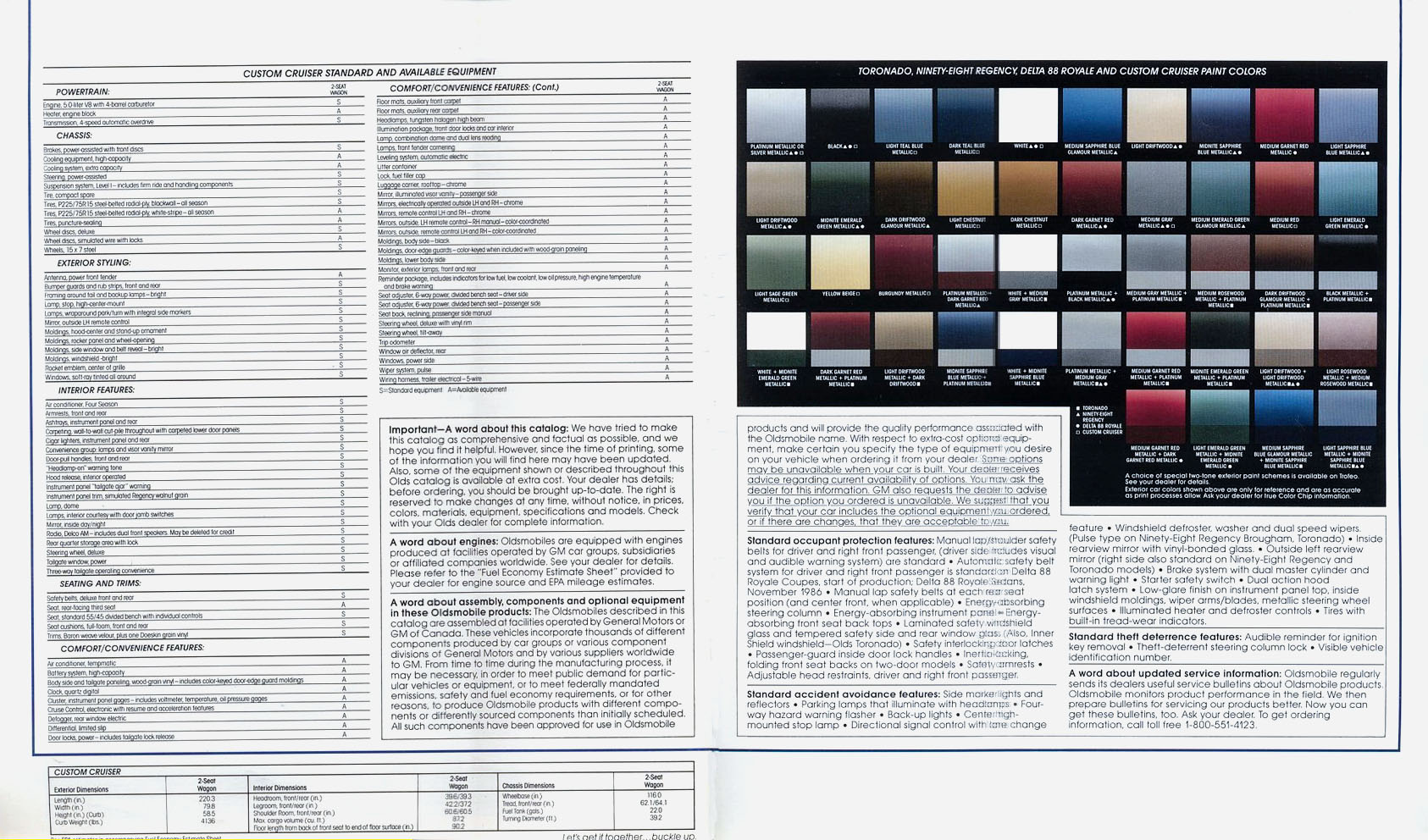The image size is (1428, 840).
Task: Pick the Light Teal Blue Metallic swatch
Action: [904, 116]
